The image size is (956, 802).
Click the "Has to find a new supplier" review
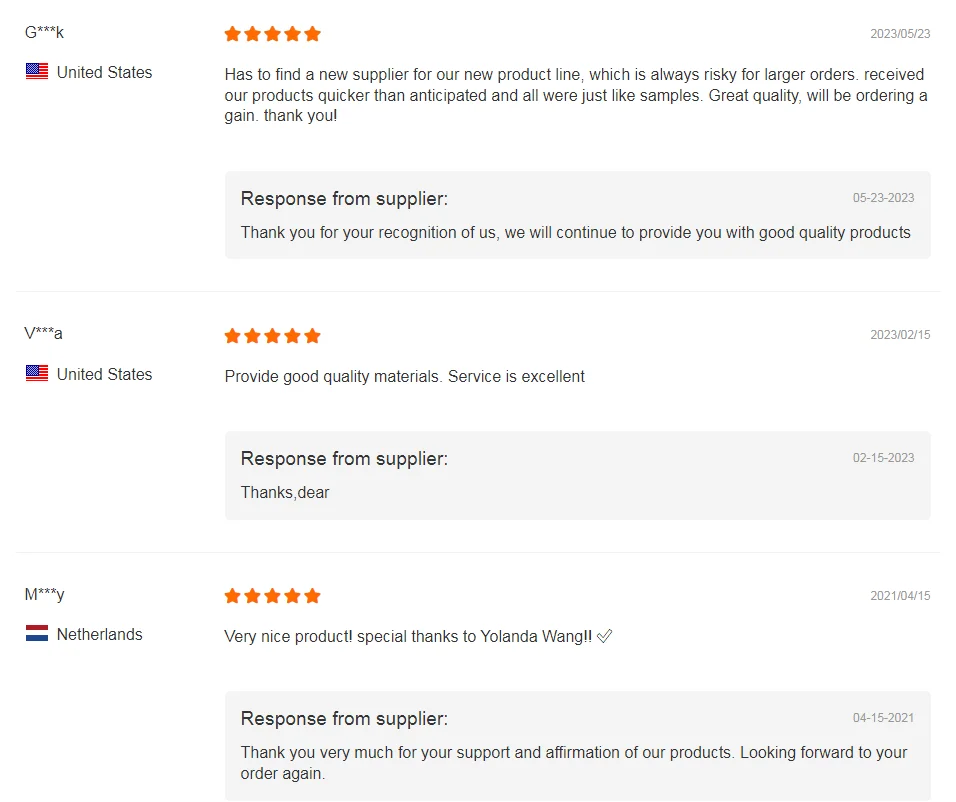point(575,95)
